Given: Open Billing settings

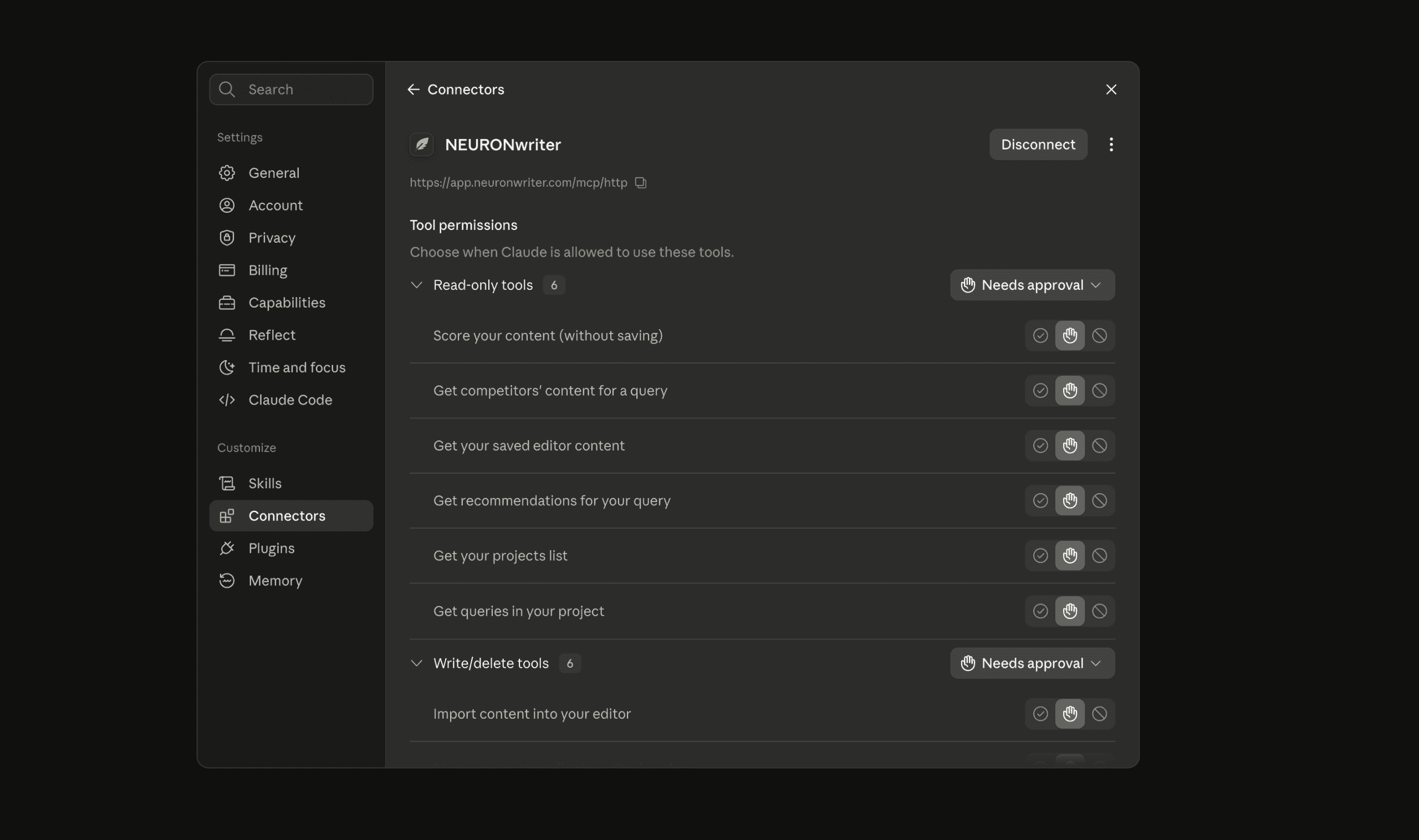Looking at the screenshot, I should tap(291, 270).
